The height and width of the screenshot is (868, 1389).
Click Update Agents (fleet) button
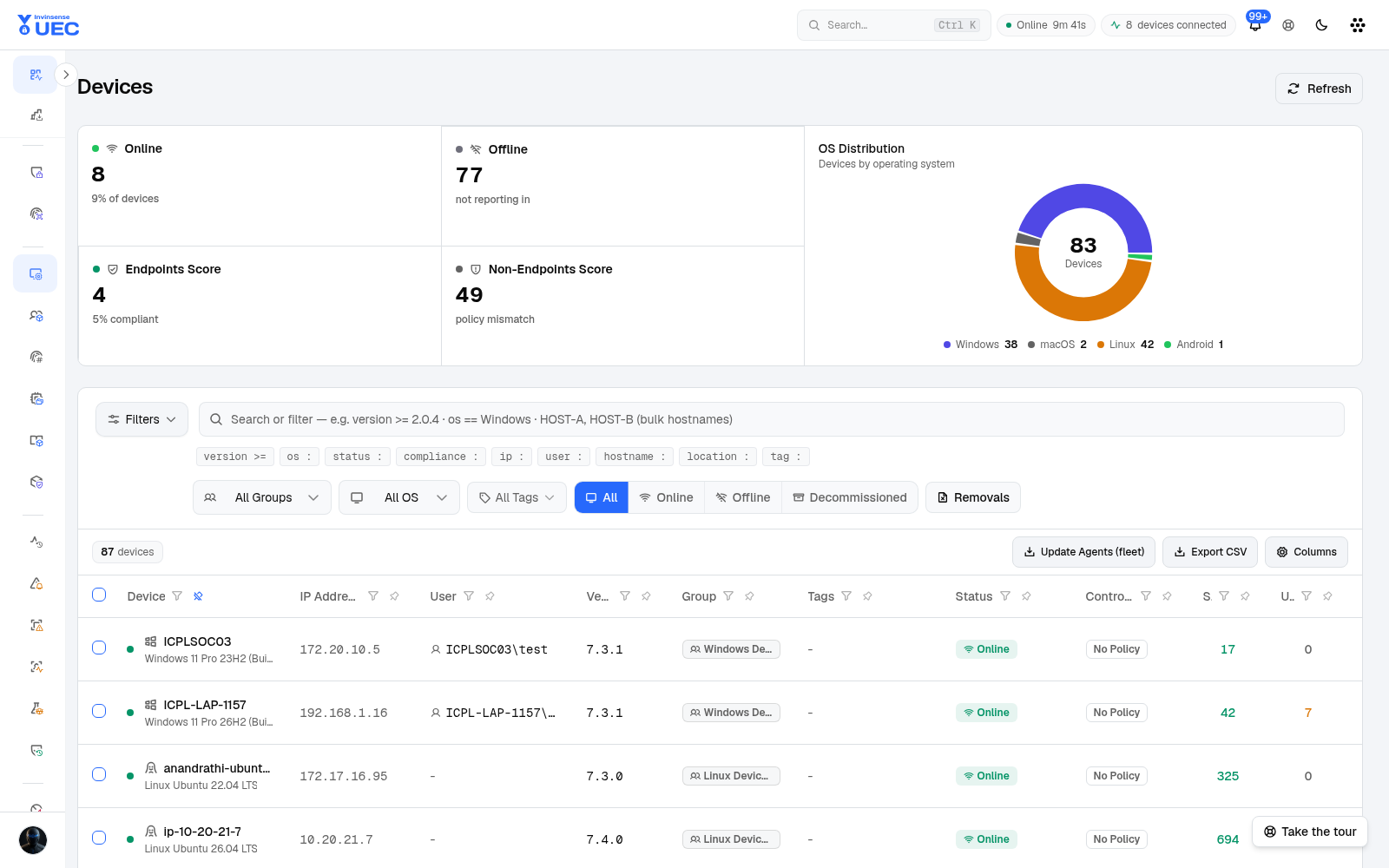tap(1083, 552)
